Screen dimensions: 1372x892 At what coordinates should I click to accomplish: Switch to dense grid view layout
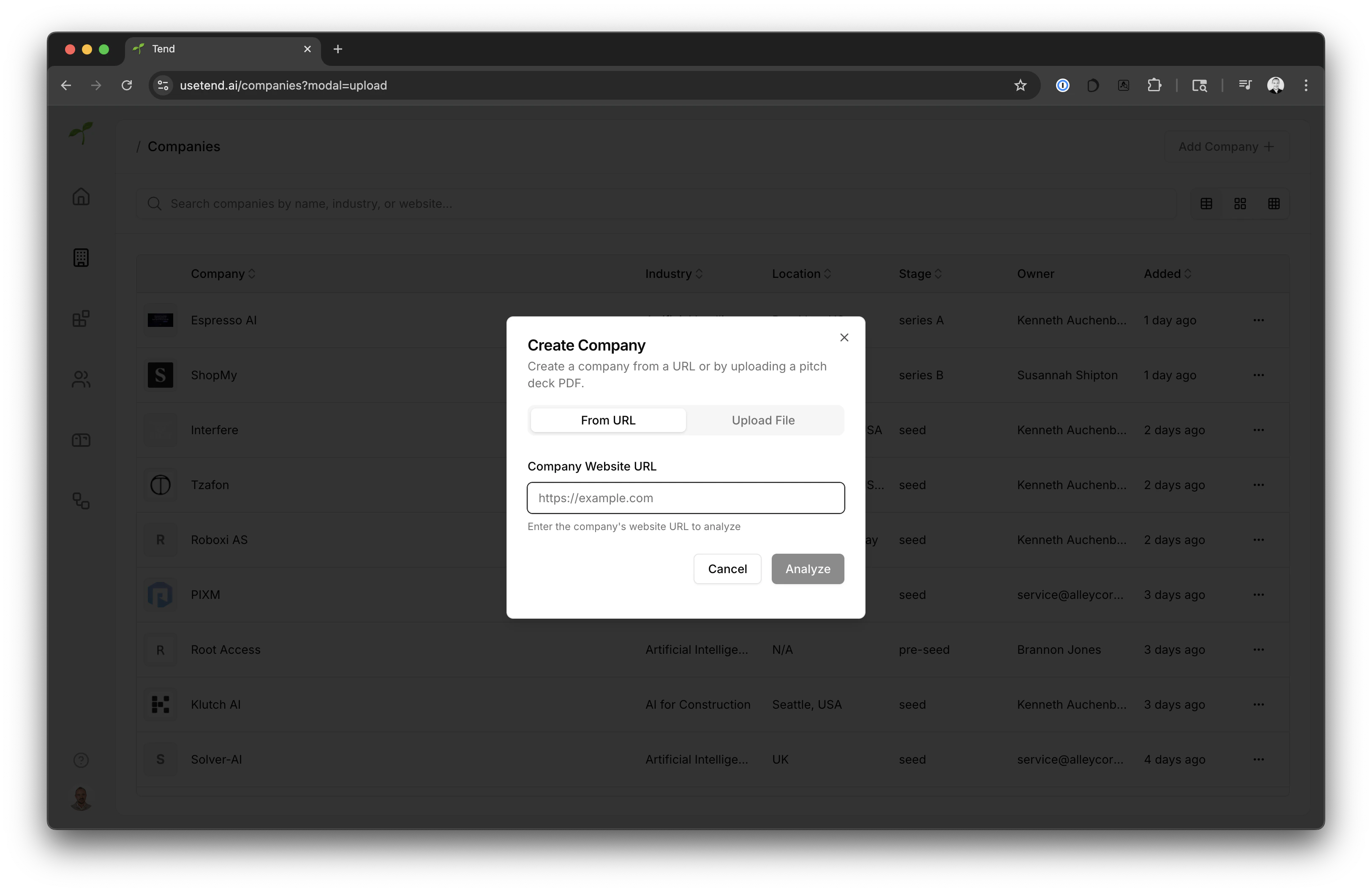(1274, 204)
